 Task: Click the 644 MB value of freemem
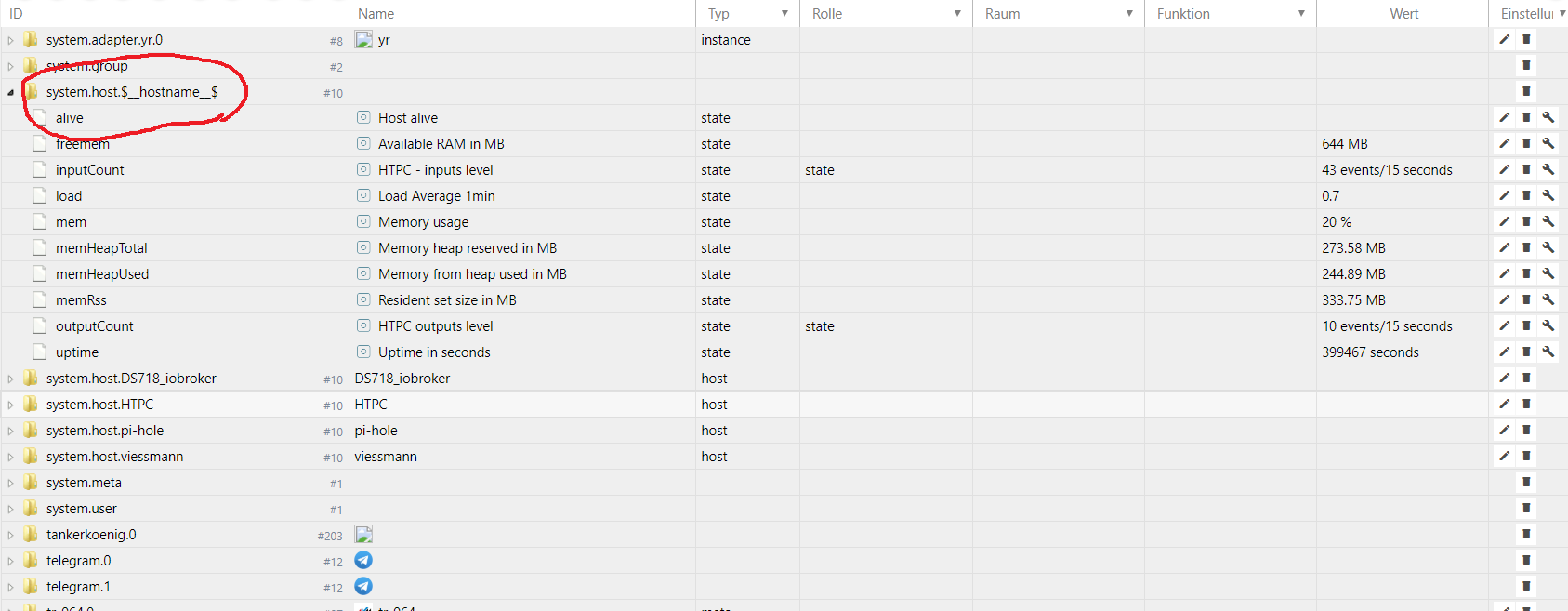click(x=1345, y=144)
